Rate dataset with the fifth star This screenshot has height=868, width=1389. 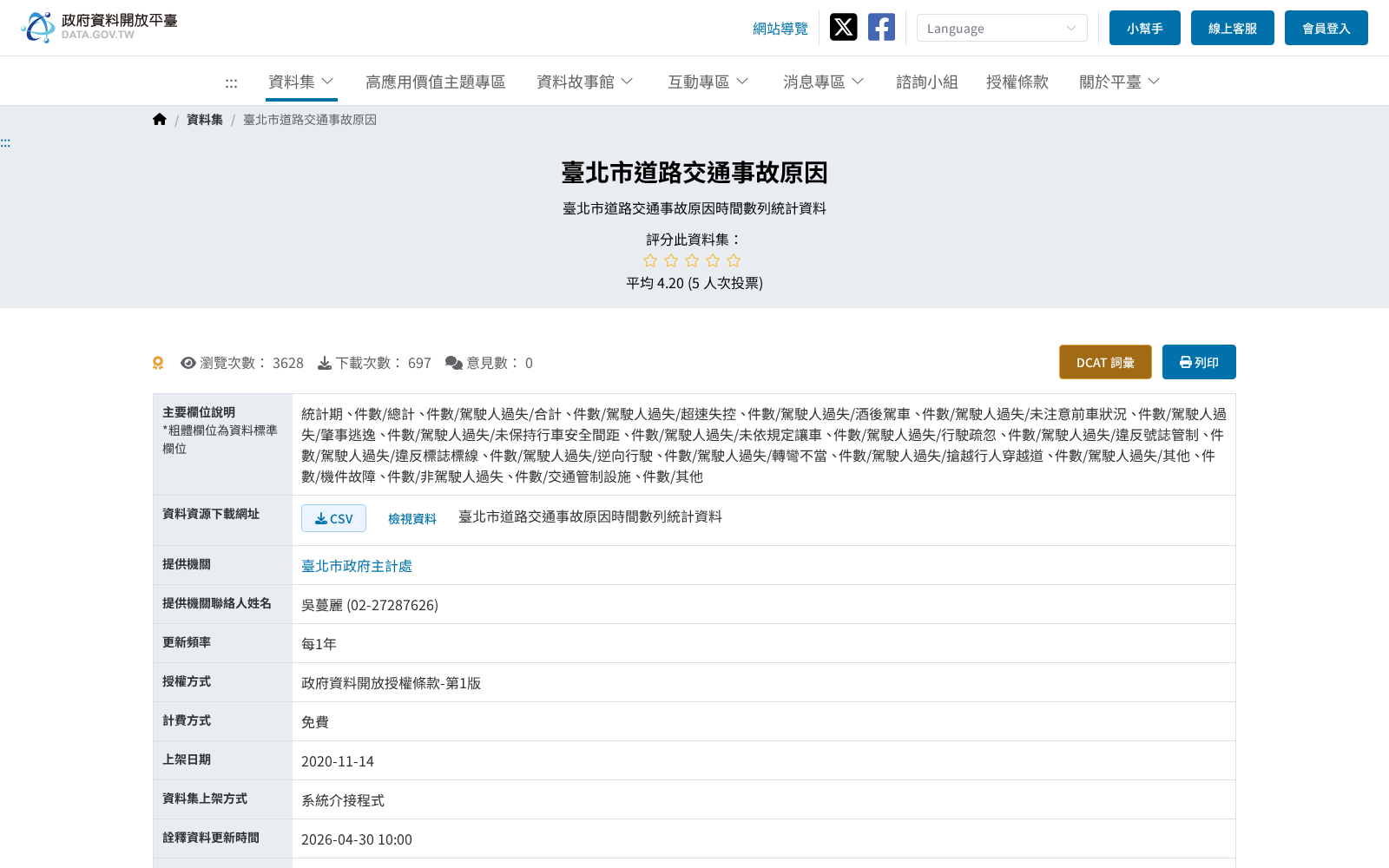click(x=734, y=260)
